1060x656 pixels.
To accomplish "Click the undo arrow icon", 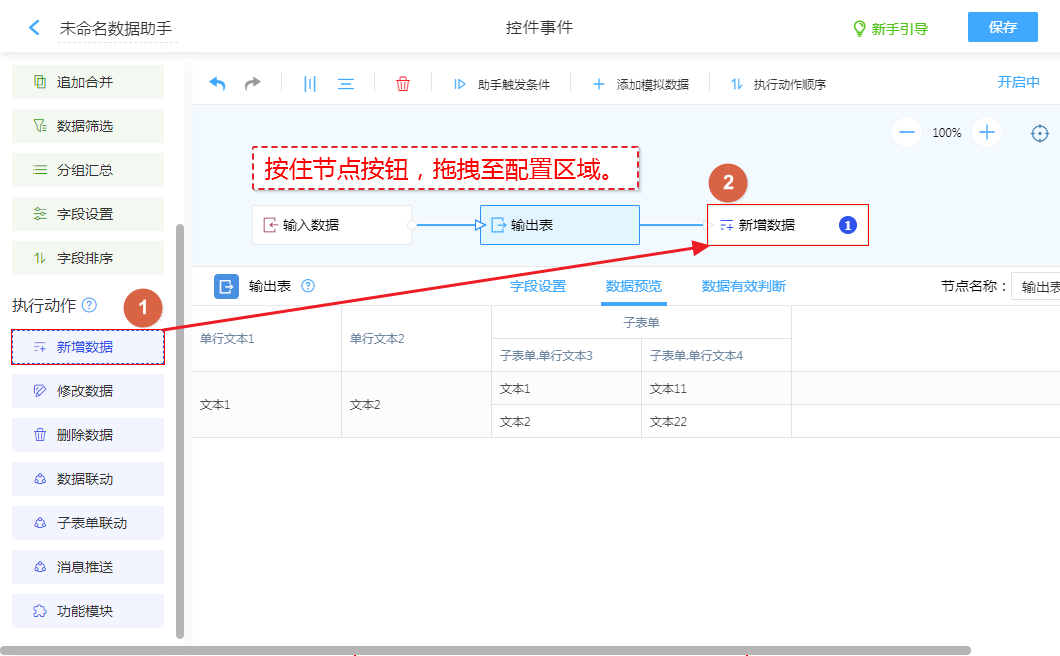I will 217,84.
